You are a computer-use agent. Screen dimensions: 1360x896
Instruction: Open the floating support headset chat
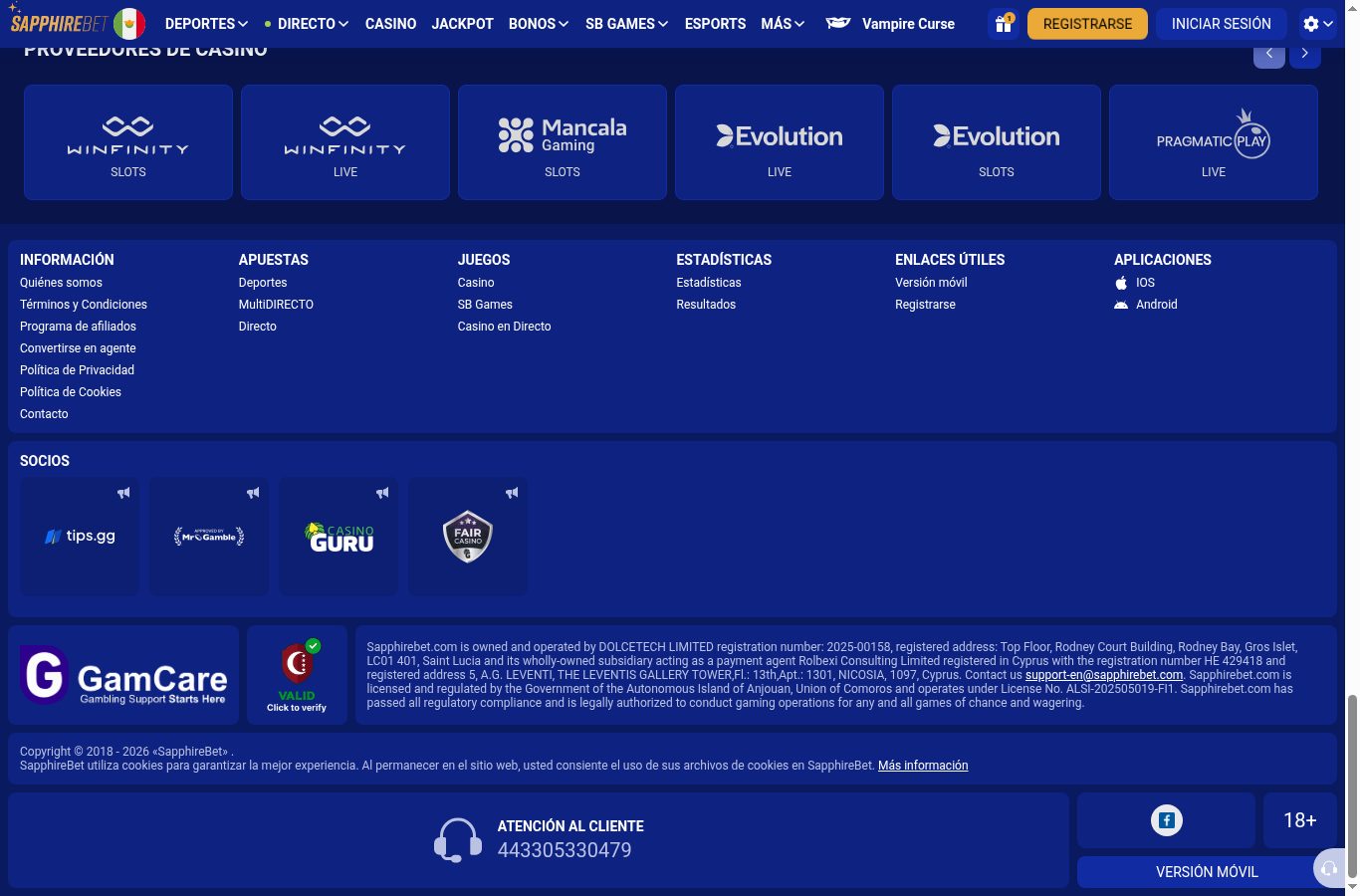pyautogui.click(x=1329, y=869)
